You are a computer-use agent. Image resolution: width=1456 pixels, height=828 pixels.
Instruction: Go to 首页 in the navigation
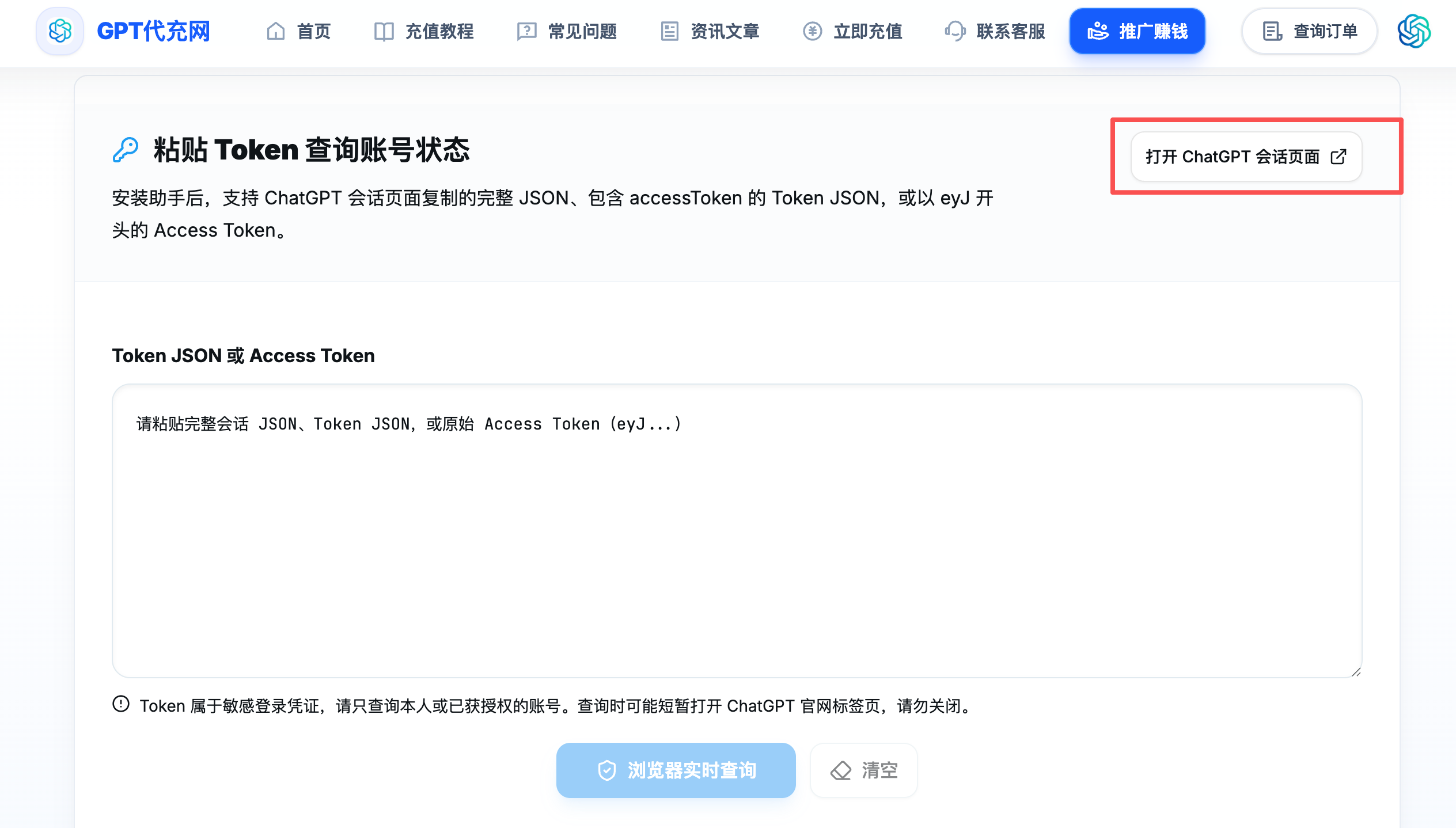pos(298,31)
